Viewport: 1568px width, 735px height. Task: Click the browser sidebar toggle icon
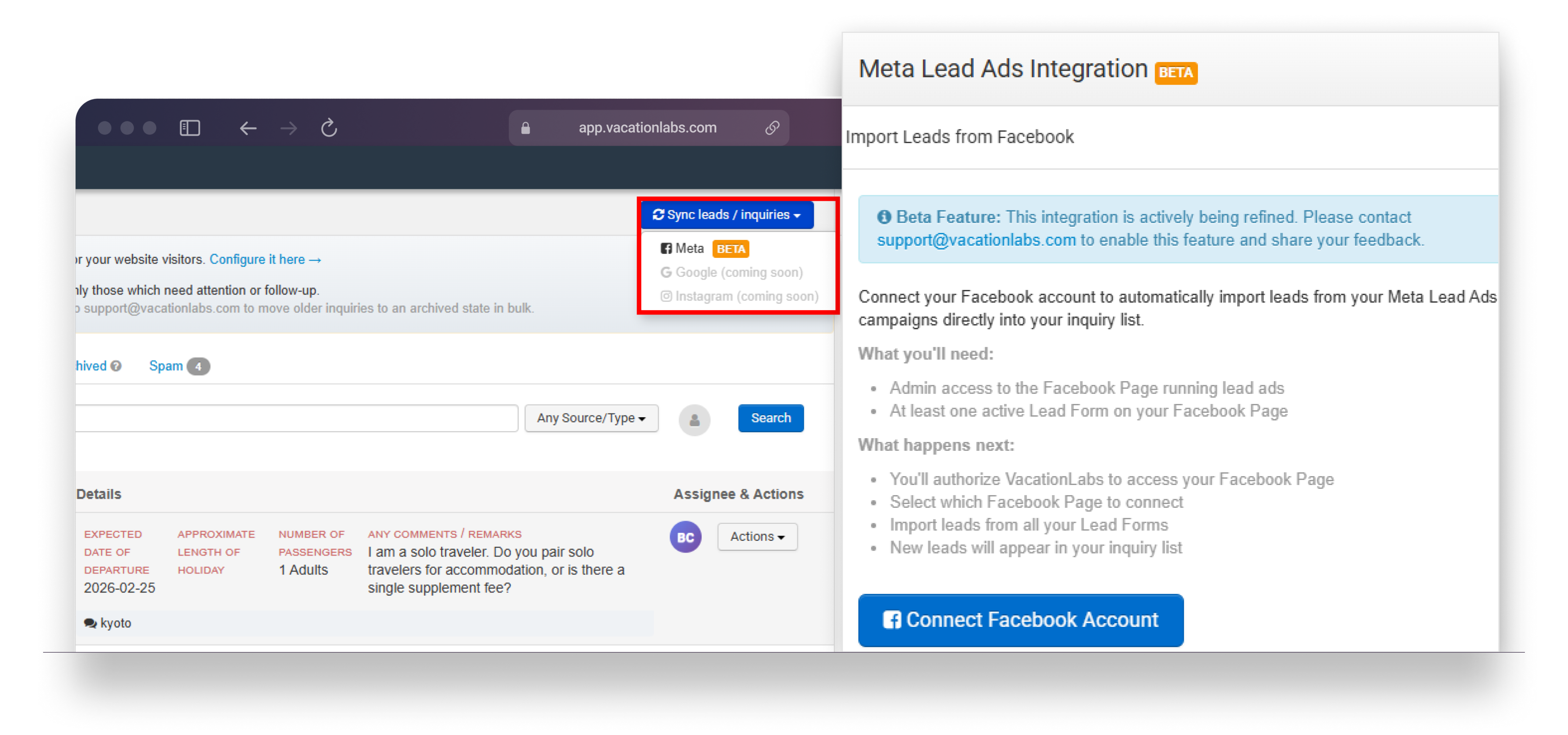coord(190,128)
